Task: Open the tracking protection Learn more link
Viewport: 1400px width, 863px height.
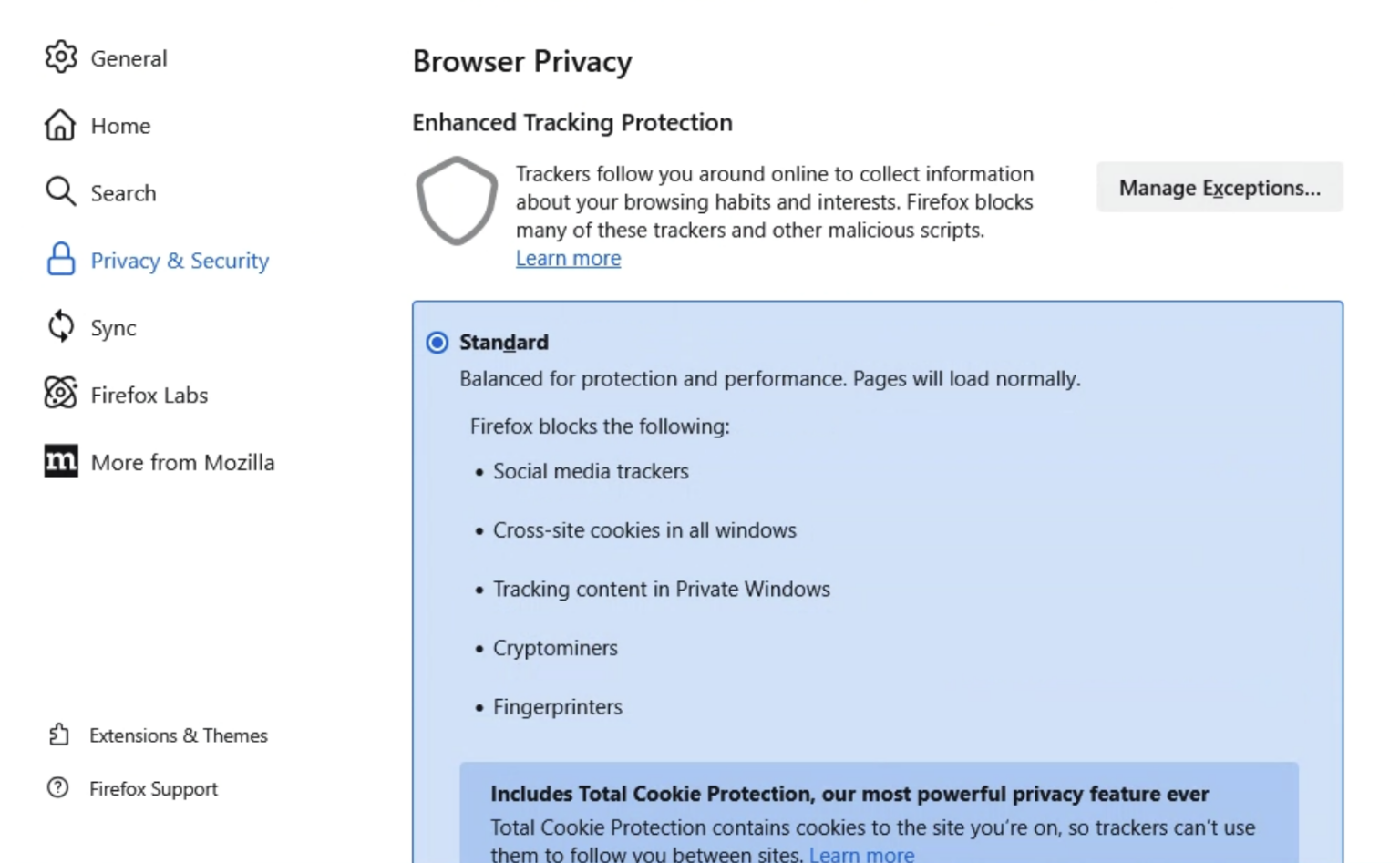Action: tap(567, 258)
